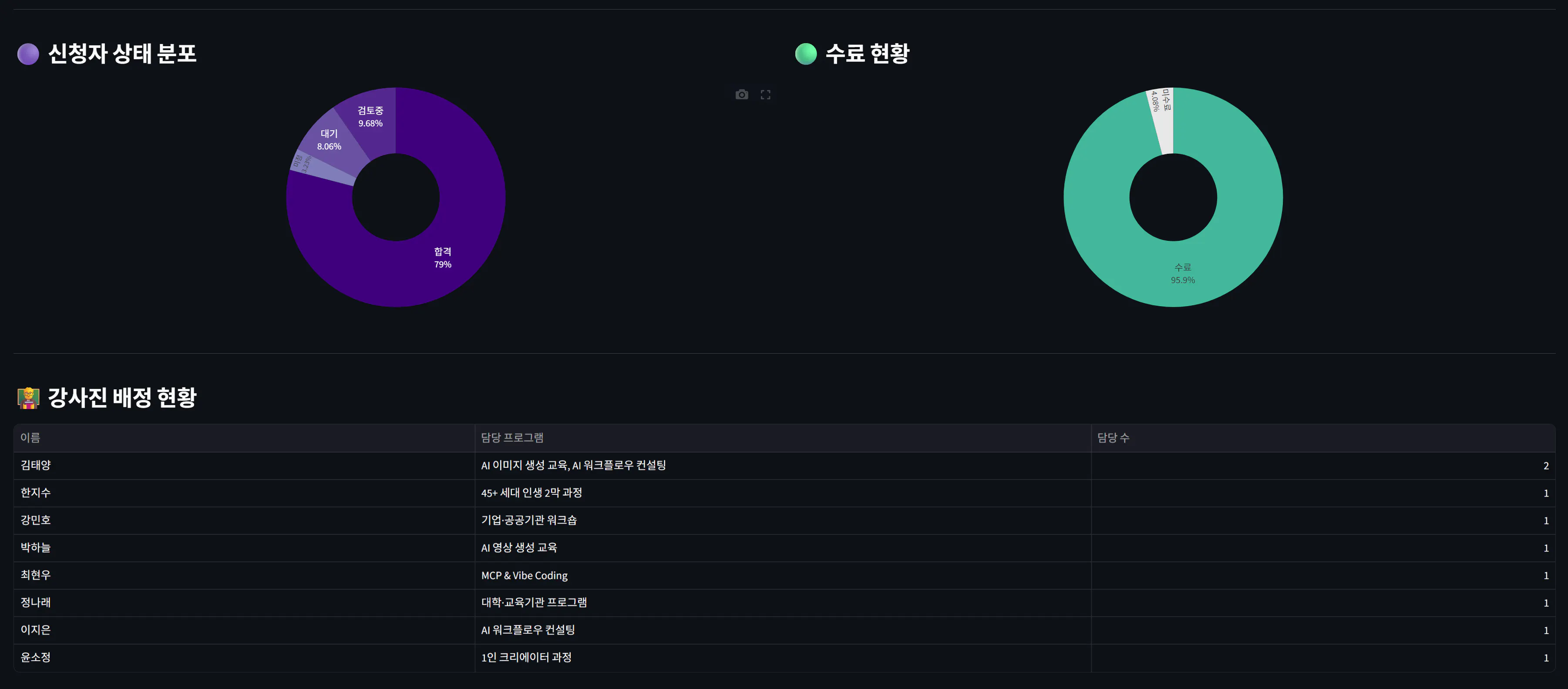1568x689 pixels.
Task: Click the 대기 8.06% pie slice
Action: pos(329,139)
